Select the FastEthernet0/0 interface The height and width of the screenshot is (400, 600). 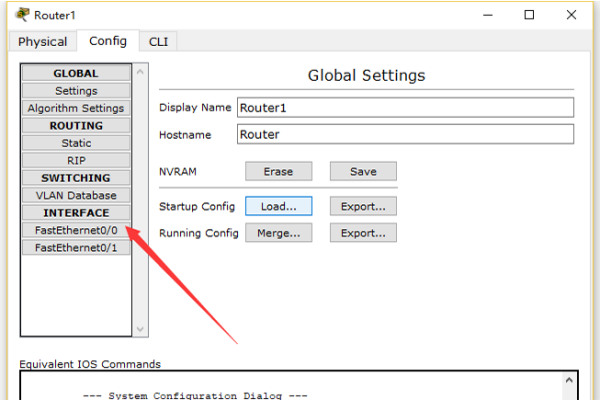[x=76, y=230]
